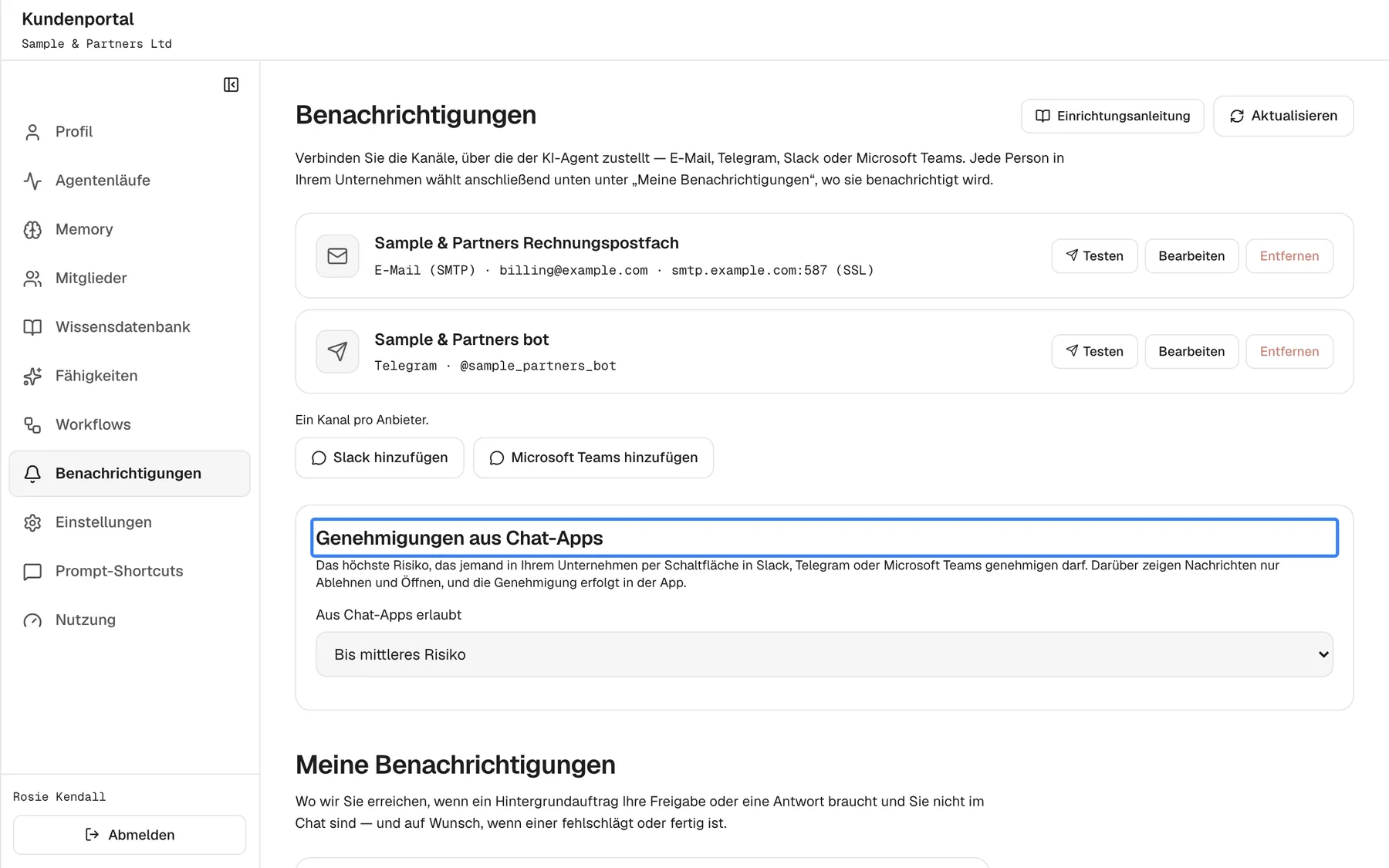The image size is (1389, 868).
Task: Open the 'Aus Chat-Apps erlaubt' risk dropdown
Action: tap(824, 654)
